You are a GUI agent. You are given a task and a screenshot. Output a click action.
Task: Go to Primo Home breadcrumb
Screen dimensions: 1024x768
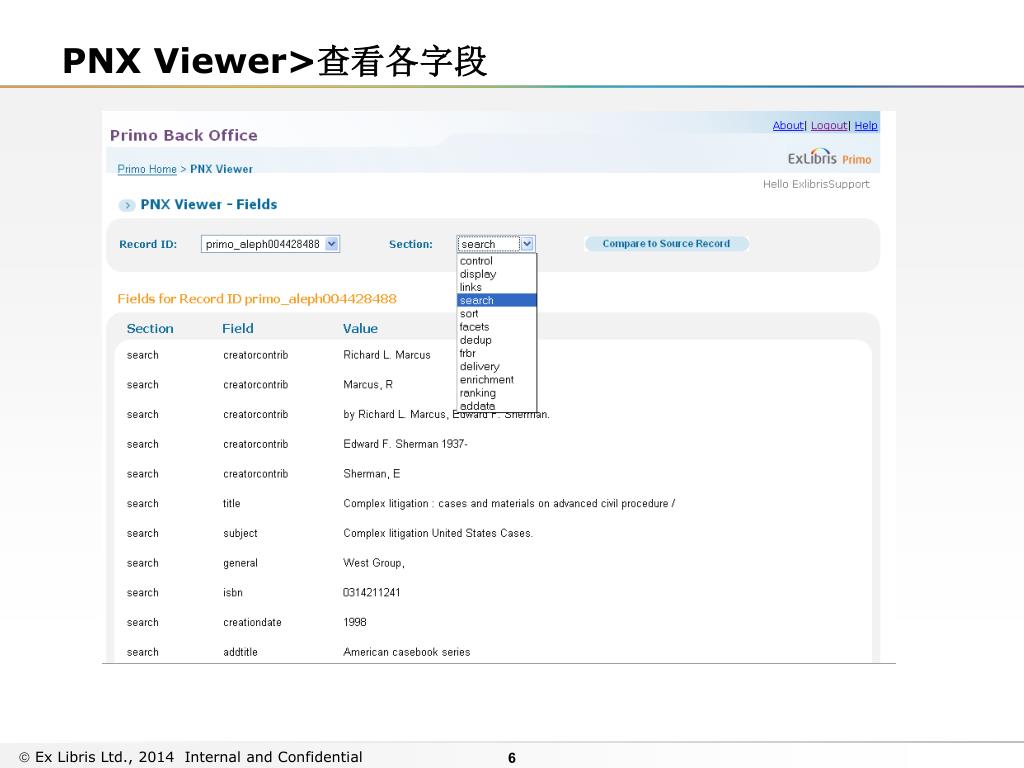(147, 169)
